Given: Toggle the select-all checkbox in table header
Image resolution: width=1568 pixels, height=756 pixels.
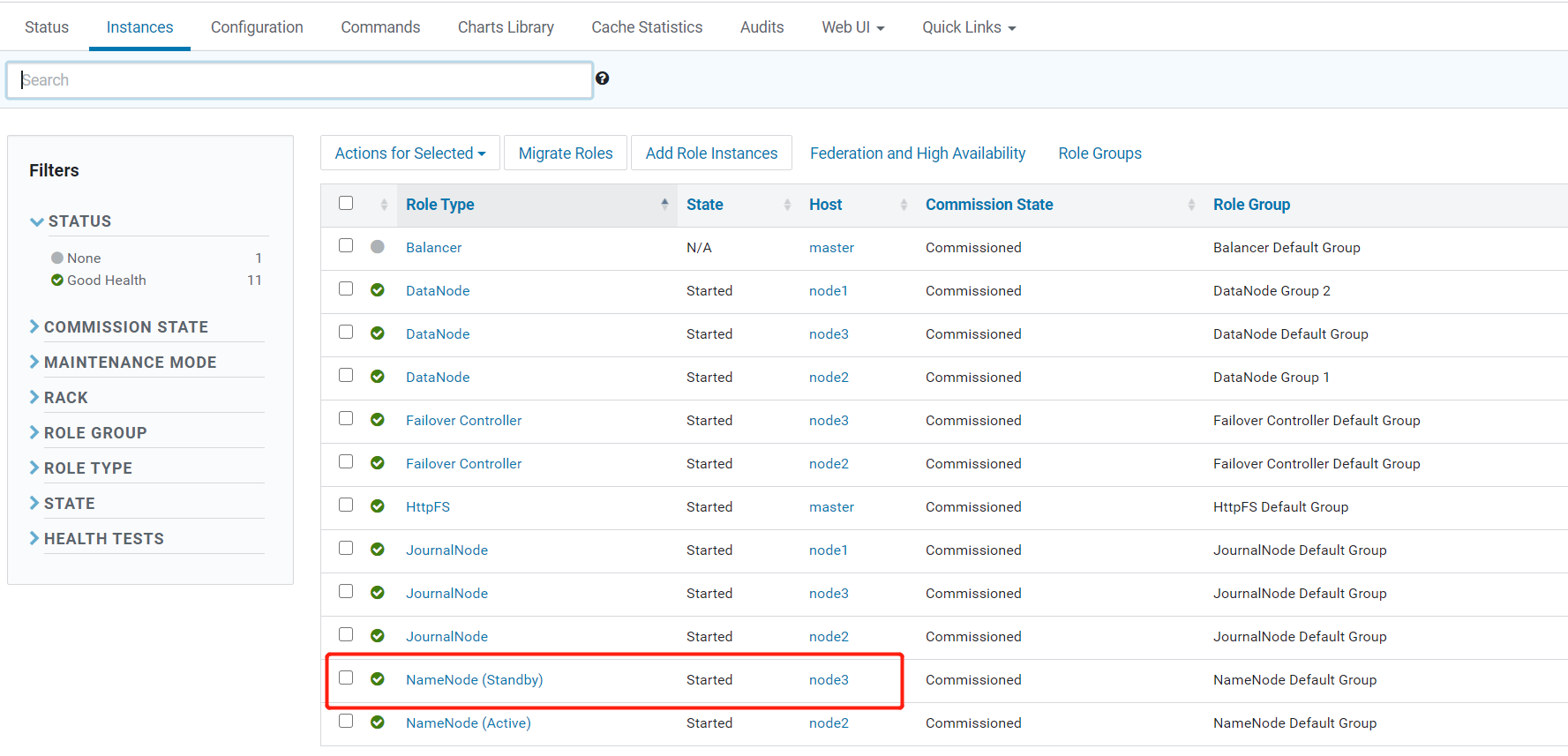Looking at the screenshot, I should pyautogui.click(x=346, y=203).
